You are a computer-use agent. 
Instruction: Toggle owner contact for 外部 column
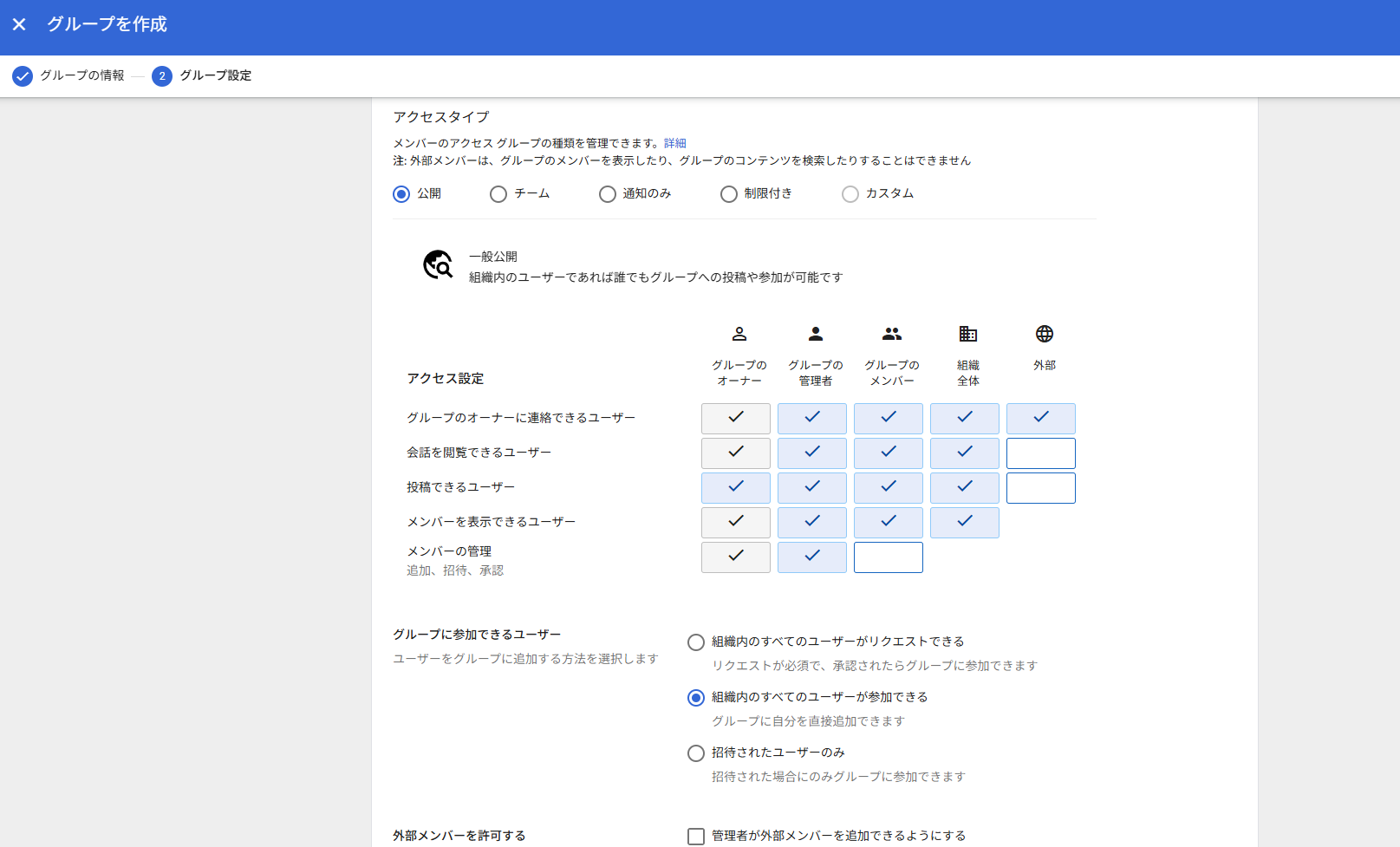pos(1041,419)
